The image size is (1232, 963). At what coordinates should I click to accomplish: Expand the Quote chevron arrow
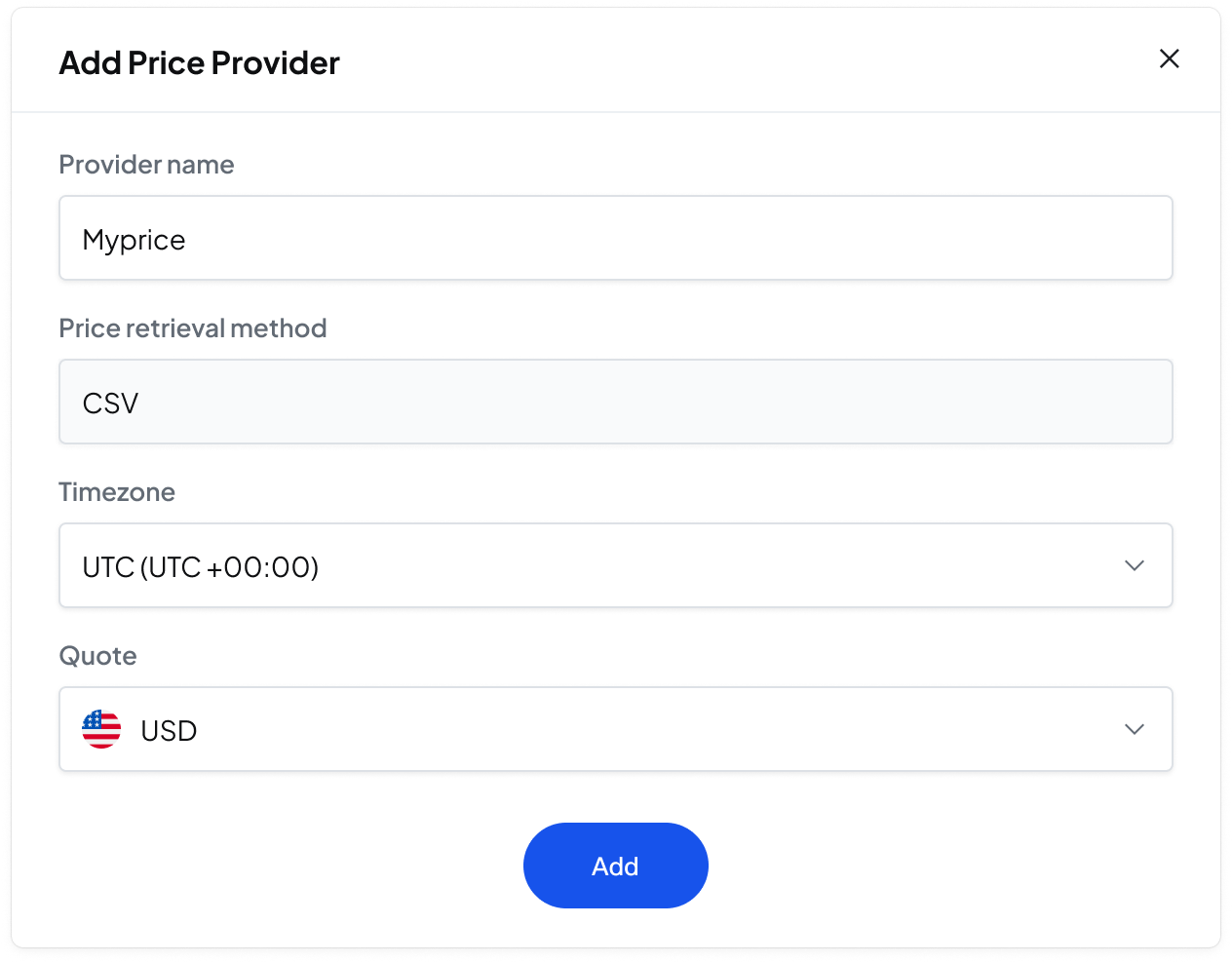(1134, 729)
